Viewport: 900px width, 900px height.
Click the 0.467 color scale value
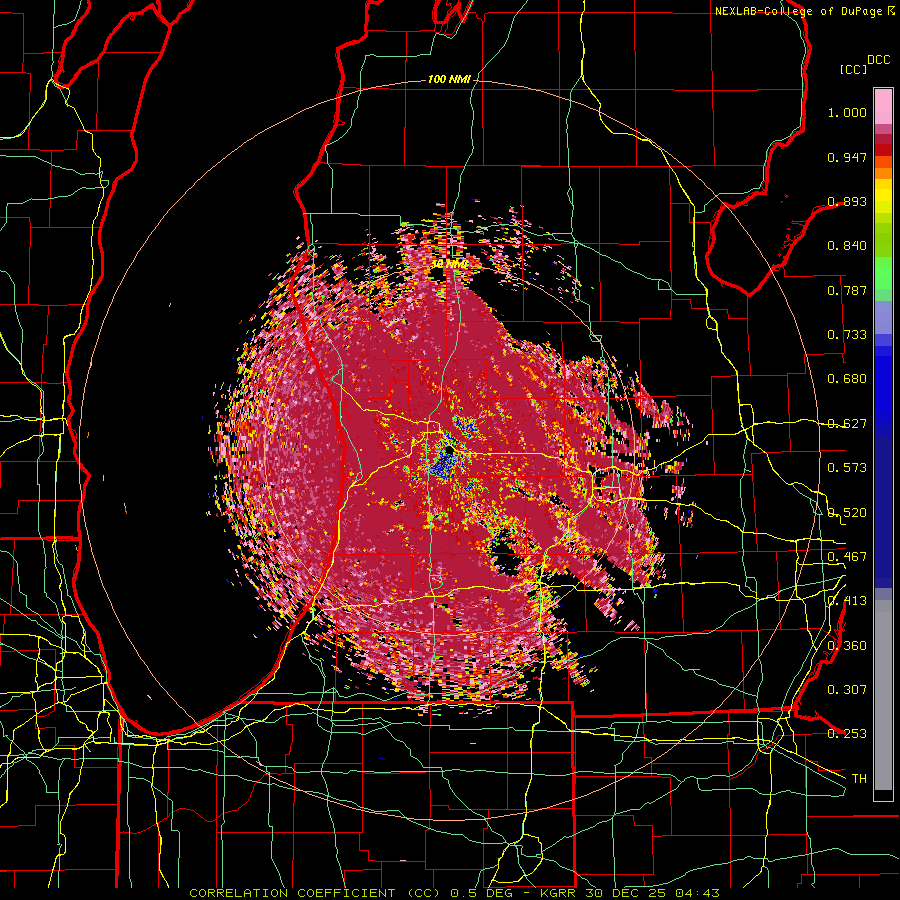(x=847, y=557)
